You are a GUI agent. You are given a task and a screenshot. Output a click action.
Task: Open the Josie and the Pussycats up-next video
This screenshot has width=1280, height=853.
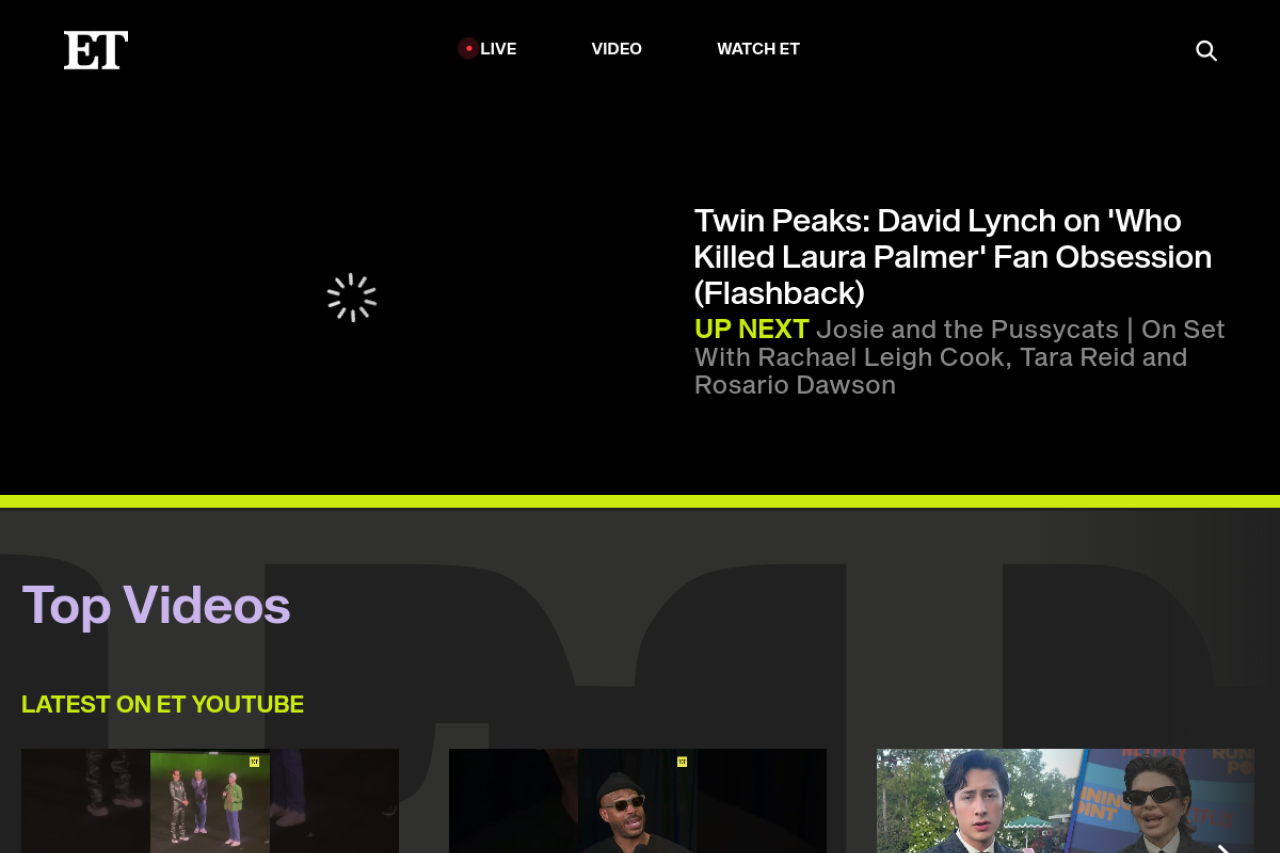coord(960,358)
